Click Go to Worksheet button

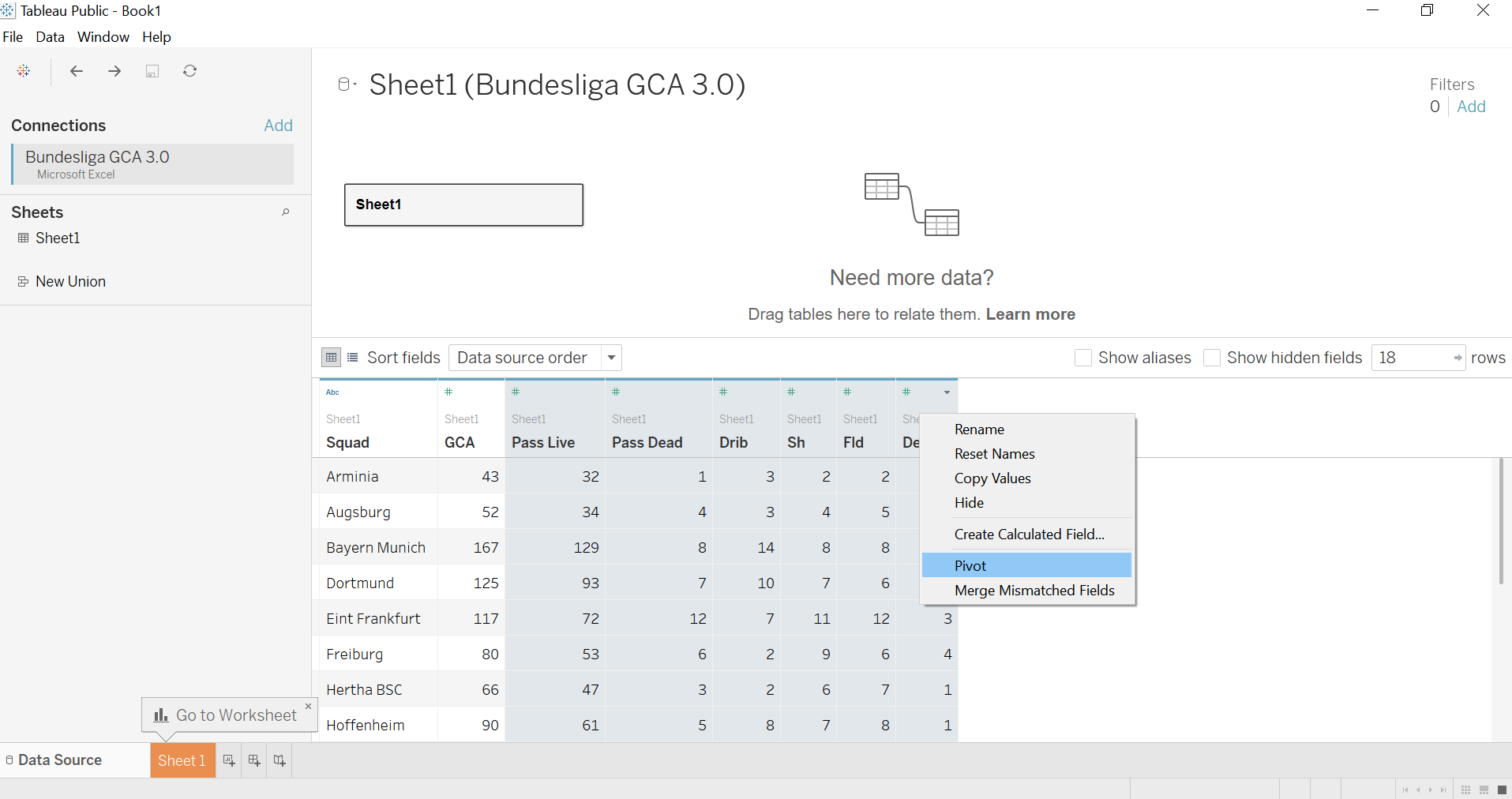click(225, 715)
